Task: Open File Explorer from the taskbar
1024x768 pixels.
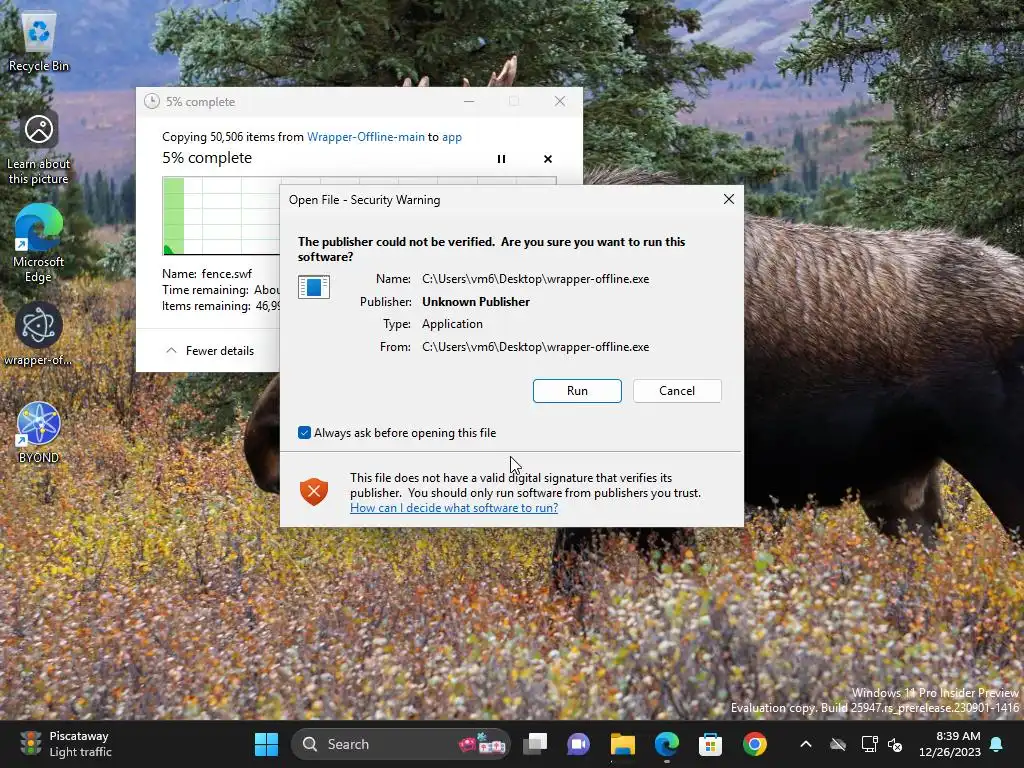Action: [x=622, y=744]
